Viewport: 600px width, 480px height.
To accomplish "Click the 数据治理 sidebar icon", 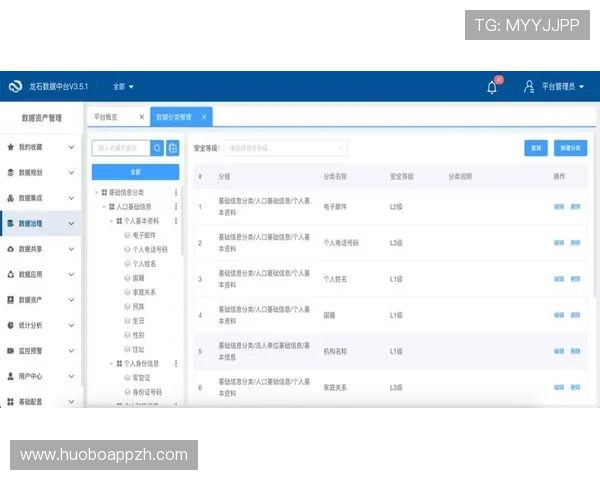I will point(11,224).
